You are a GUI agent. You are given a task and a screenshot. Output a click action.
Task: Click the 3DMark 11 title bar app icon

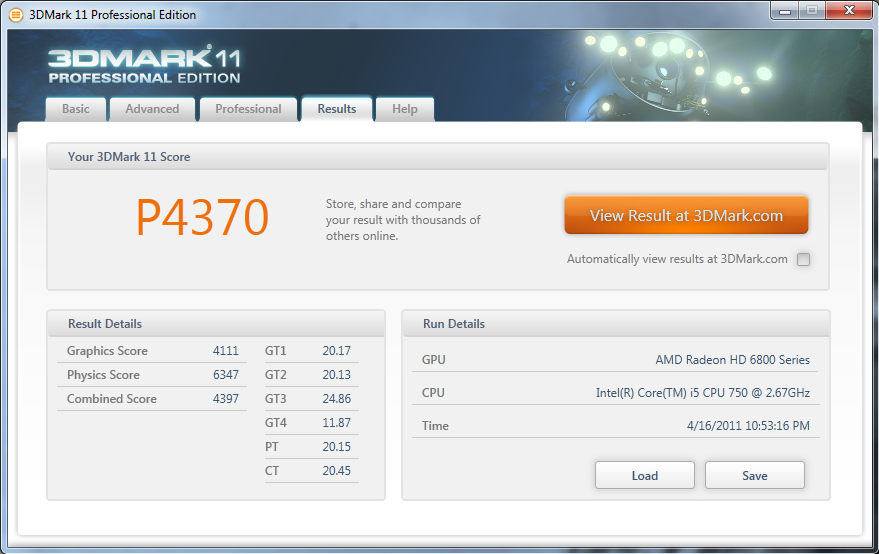tap(17, 15)
